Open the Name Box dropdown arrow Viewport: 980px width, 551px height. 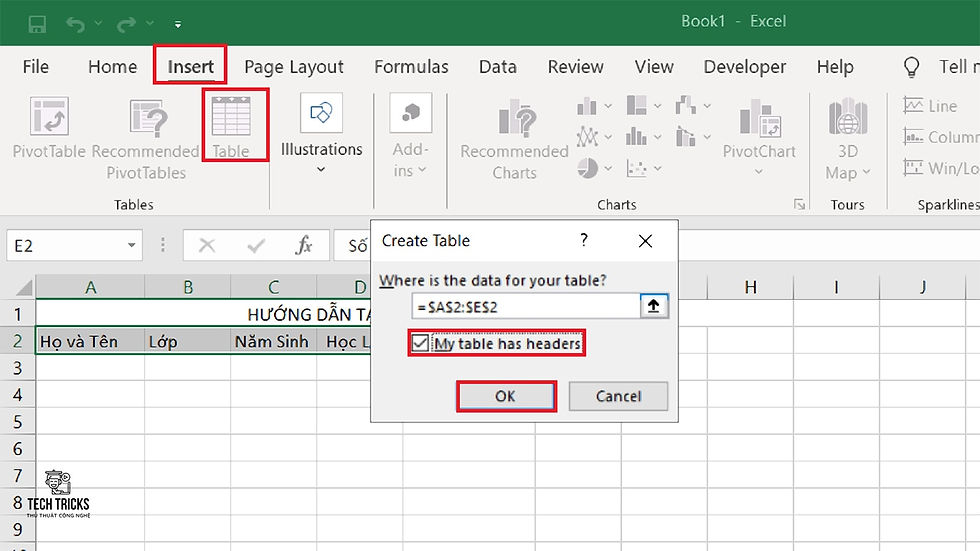[131, 246]
